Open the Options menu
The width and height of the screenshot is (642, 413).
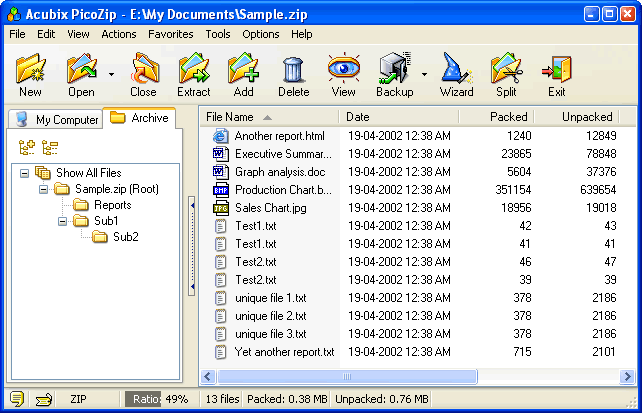(260, 34)
